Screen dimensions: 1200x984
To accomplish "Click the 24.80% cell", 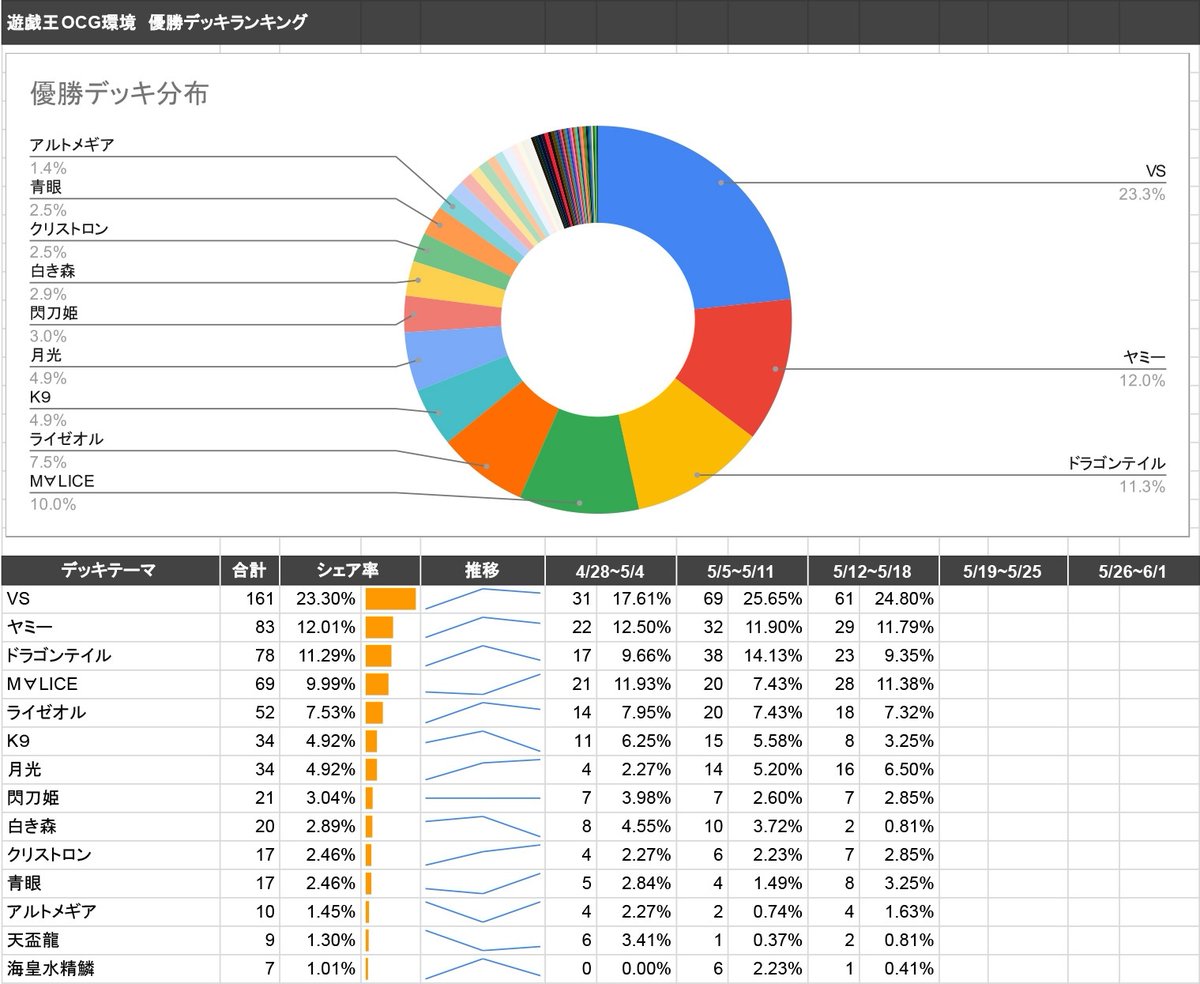I will coord(899,599).
